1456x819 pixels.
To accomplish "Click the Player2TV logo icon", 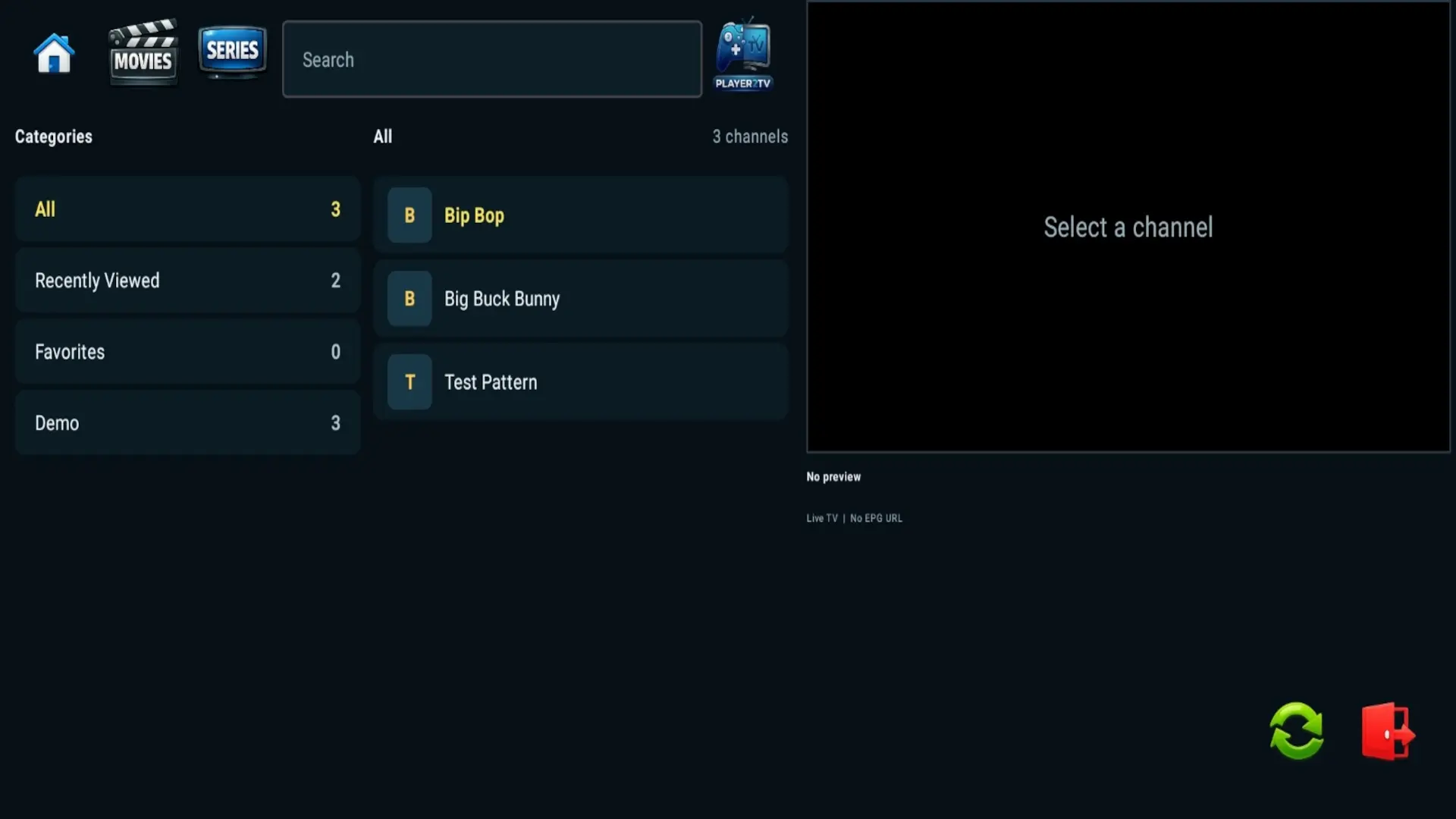I will 743,53.
